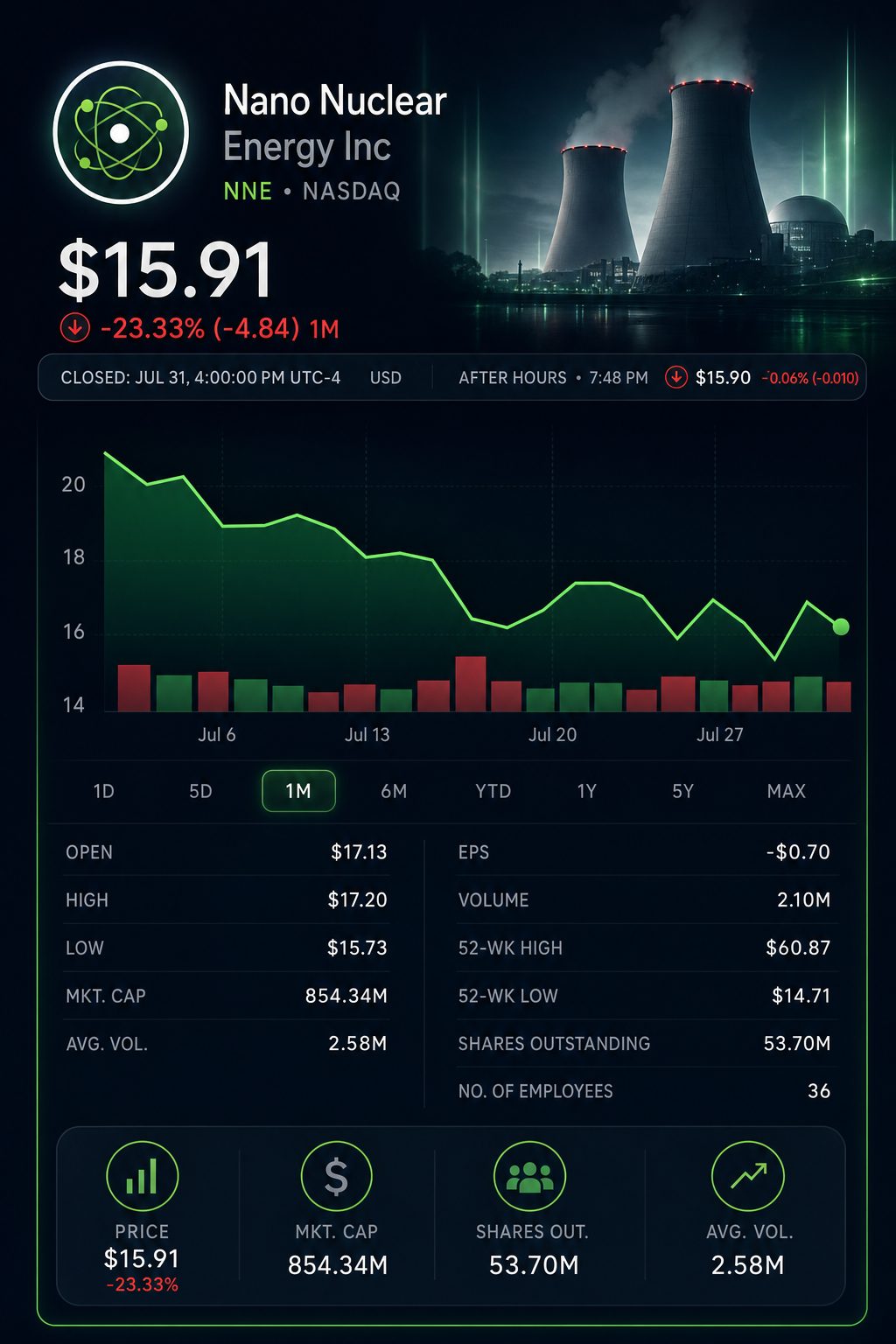Click the Nano Nuclear atom logo
Screen dimensions: 896x1344
(121, 133)
